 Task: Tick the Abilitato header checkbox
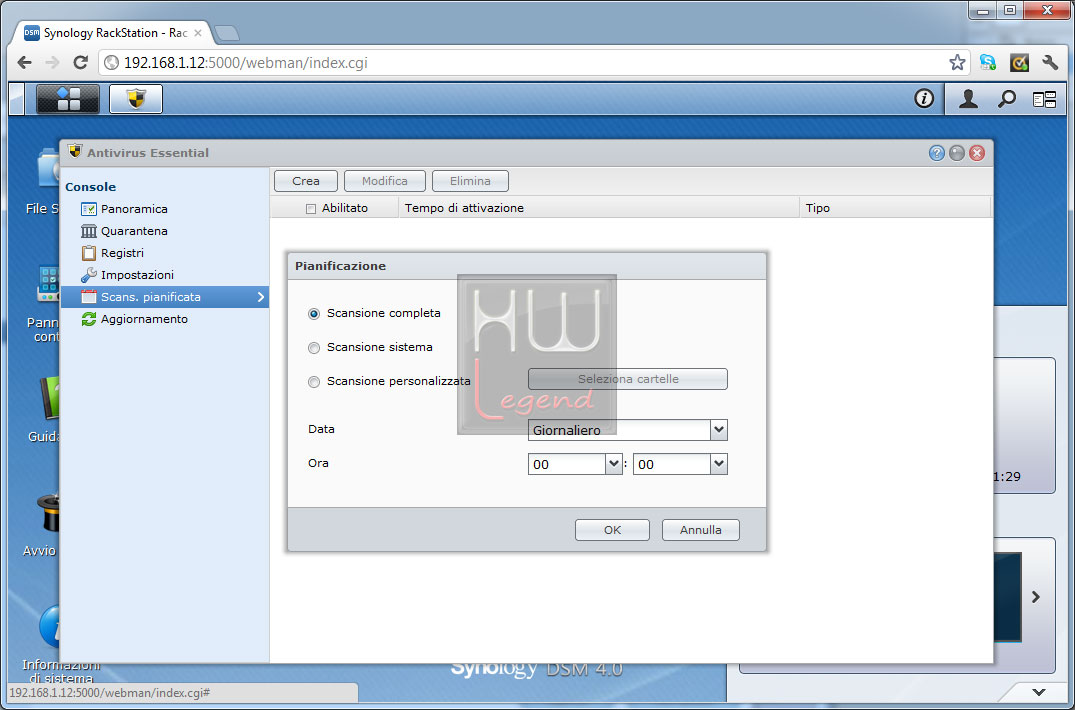[x=311, y=208]
